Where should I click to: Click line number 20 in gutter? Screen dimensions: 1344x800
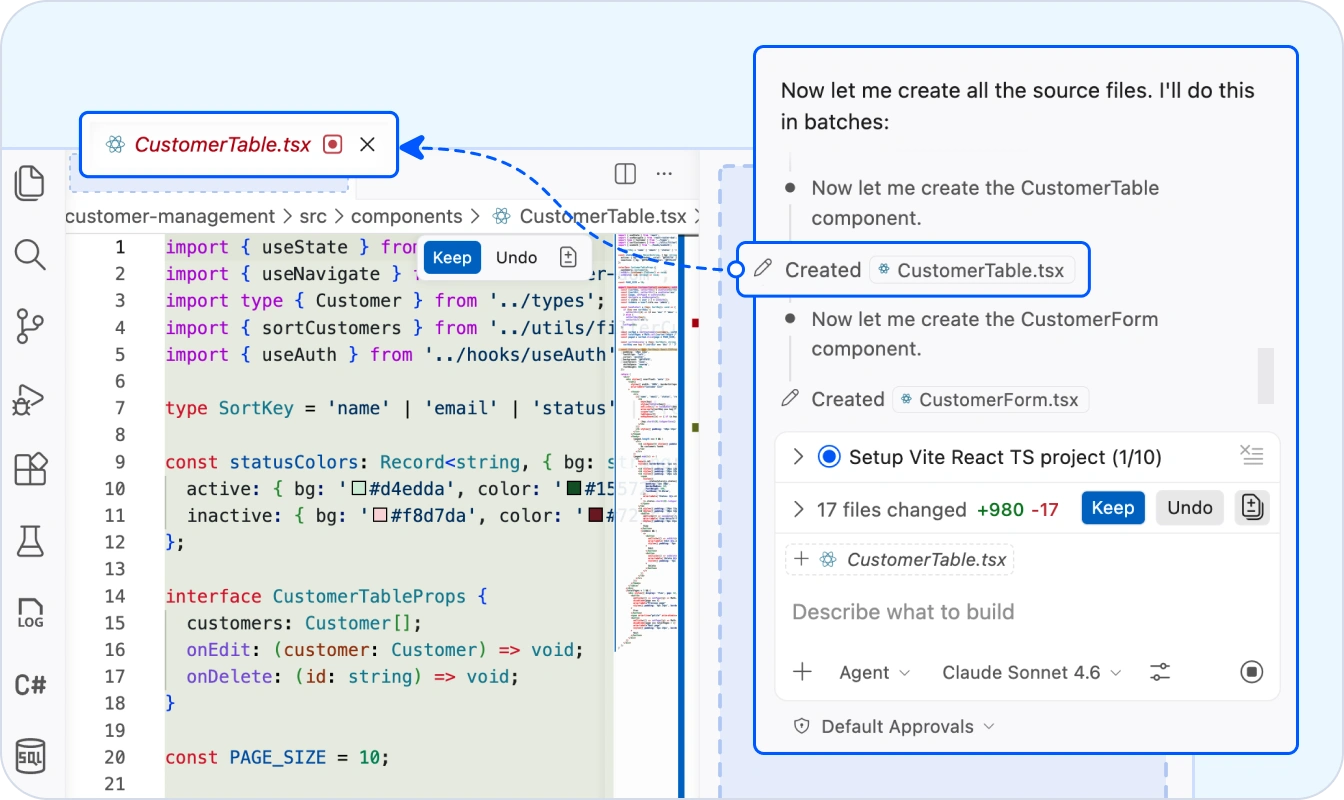(114, 758)
